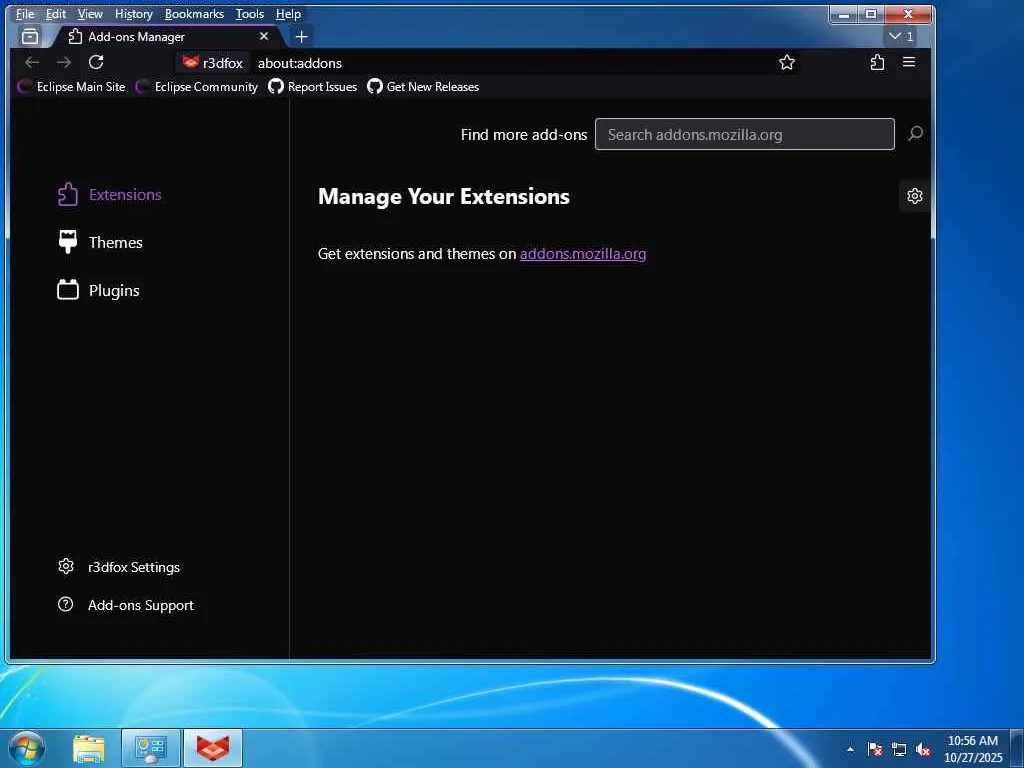This screenshot has height=768, width=1024.
Task: Select the Themes category in the sidebar
Action: (101, 242)
